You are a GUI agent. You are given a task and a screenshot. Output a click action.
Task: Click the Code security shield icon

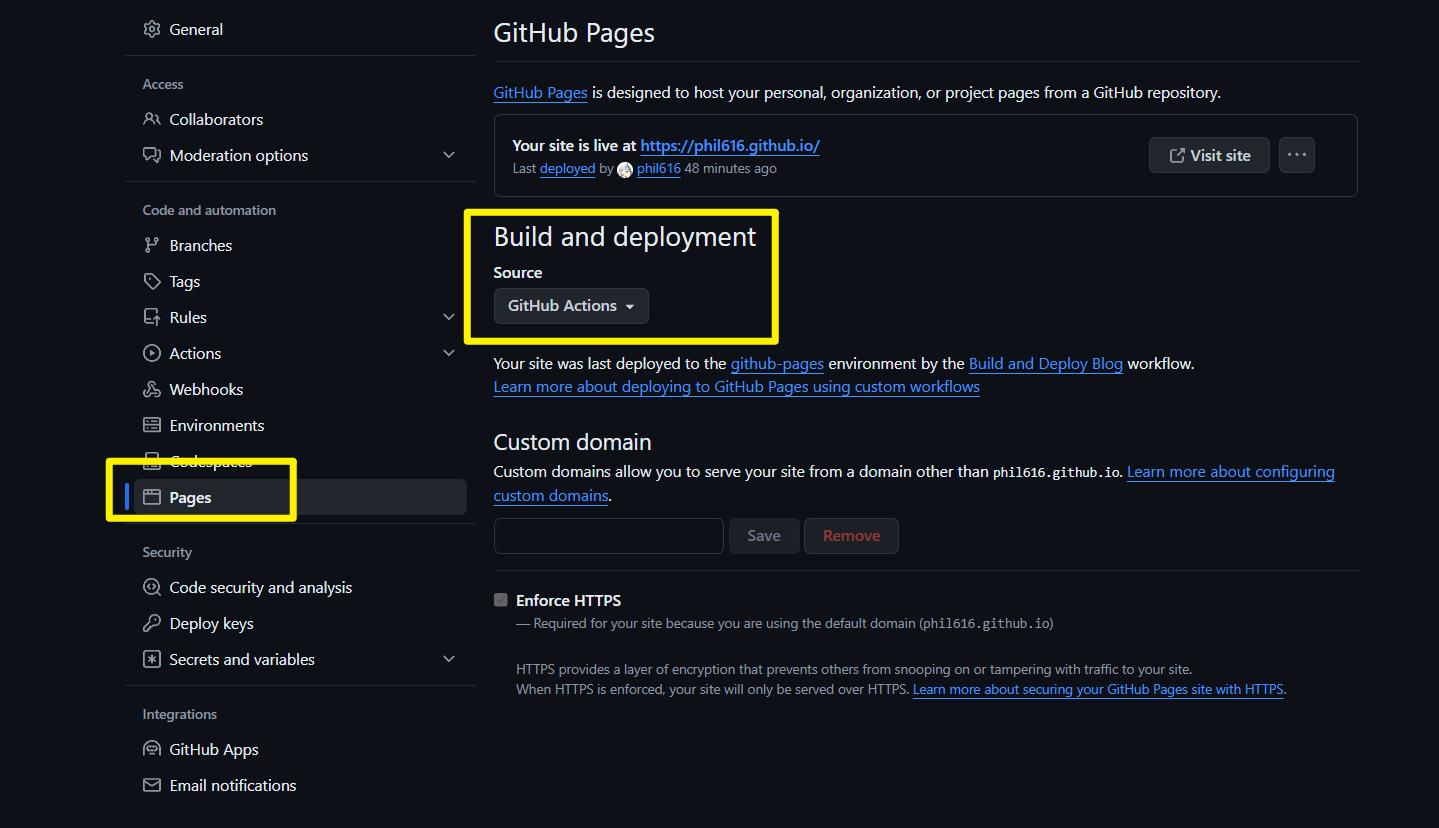coord(152,587)
